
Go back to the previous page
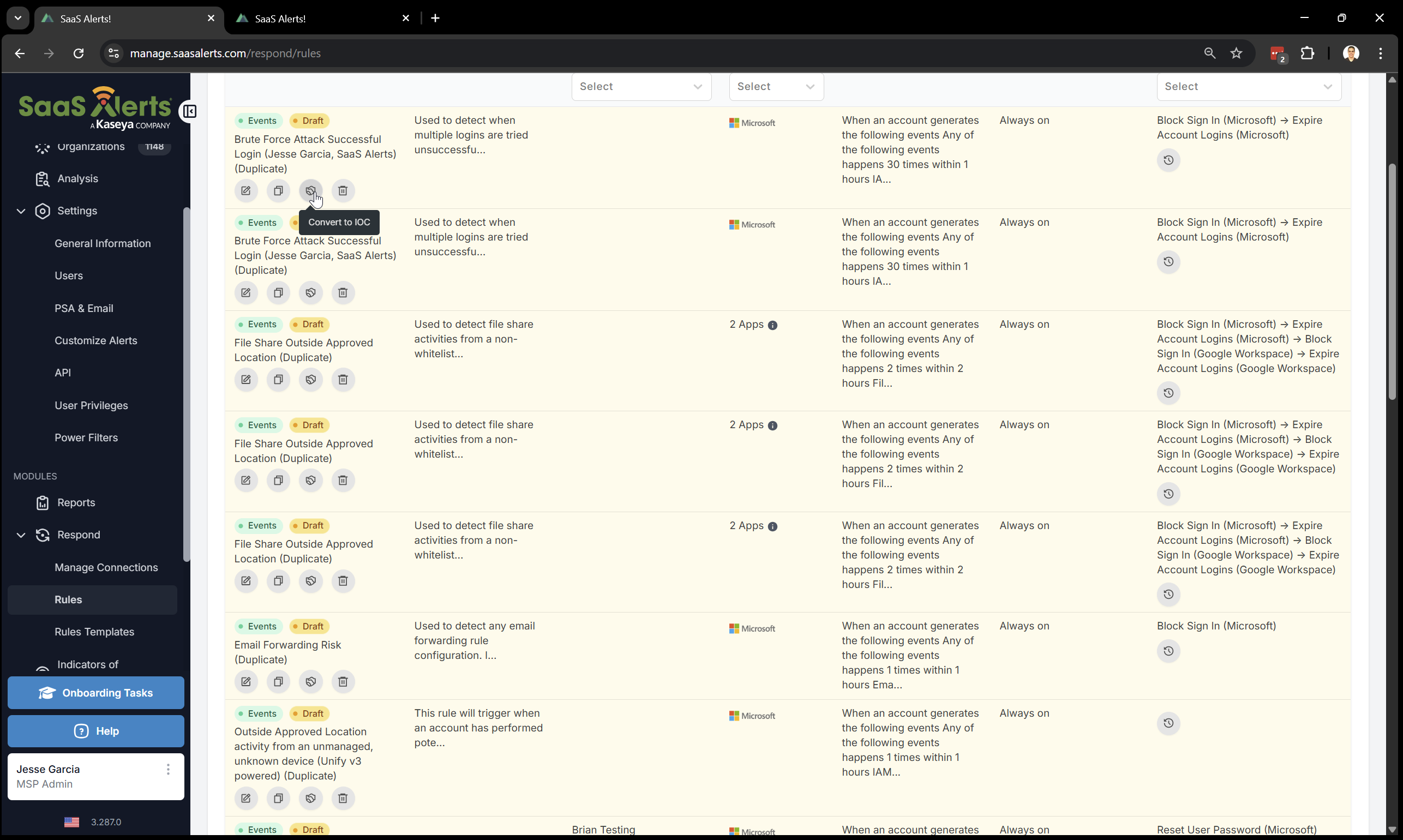(x=20, y=53)
